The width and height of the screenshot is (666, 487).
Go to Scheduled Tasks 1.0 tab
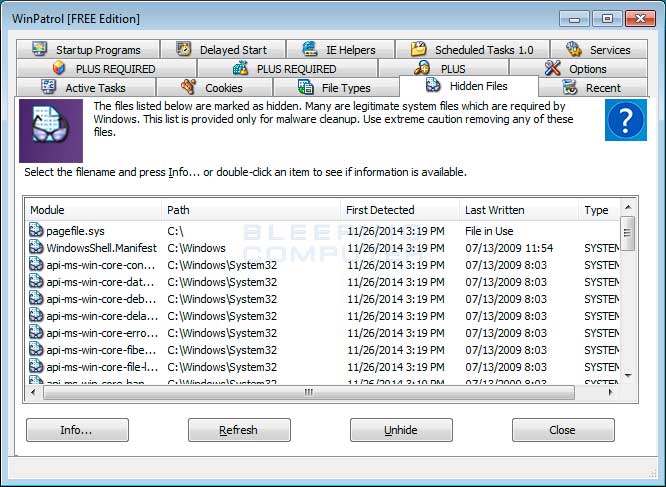pos(472,49)
